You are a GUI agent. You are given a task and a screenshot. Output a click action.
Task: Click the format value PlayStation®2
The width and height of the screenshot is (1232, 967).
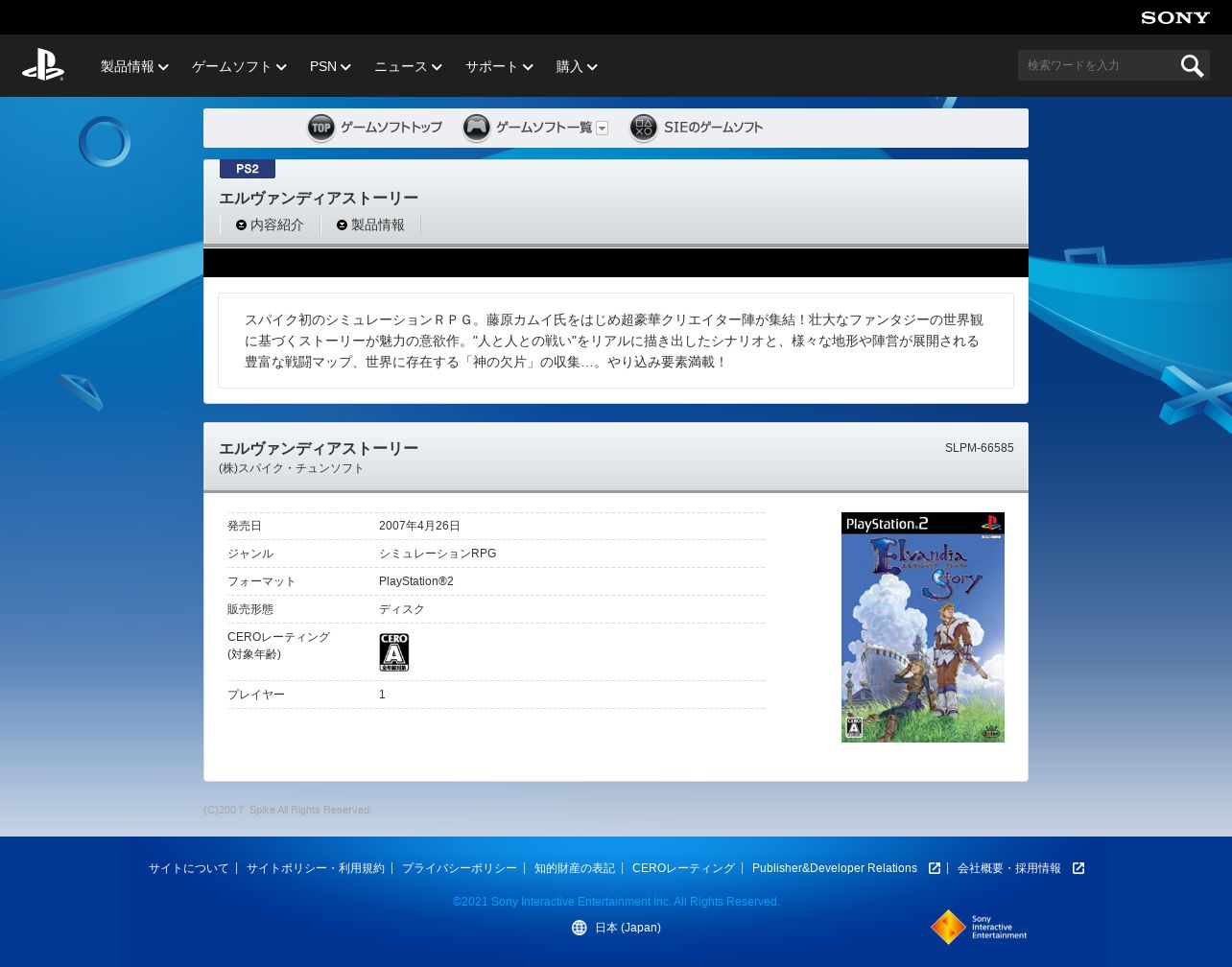(x=416, y=581)
